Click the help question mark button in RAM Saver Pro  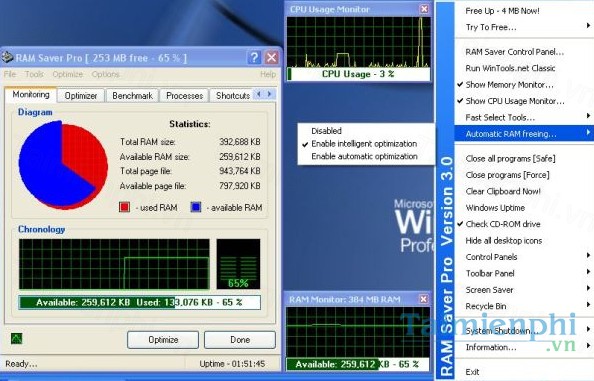[x=254, y=58]
